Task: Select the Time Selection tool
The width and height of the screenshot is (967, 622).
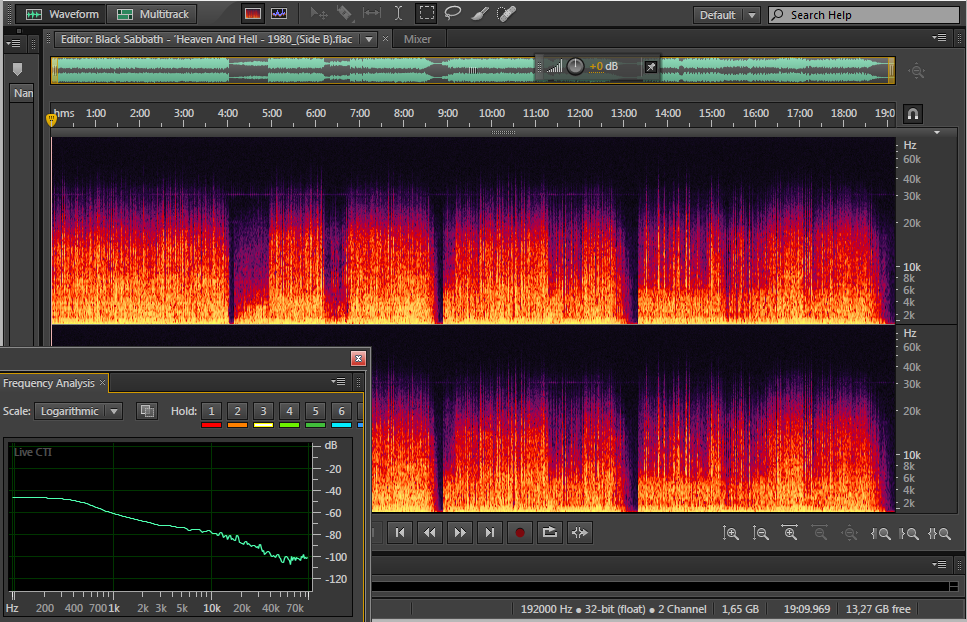Action: click(x=398, y=14)
